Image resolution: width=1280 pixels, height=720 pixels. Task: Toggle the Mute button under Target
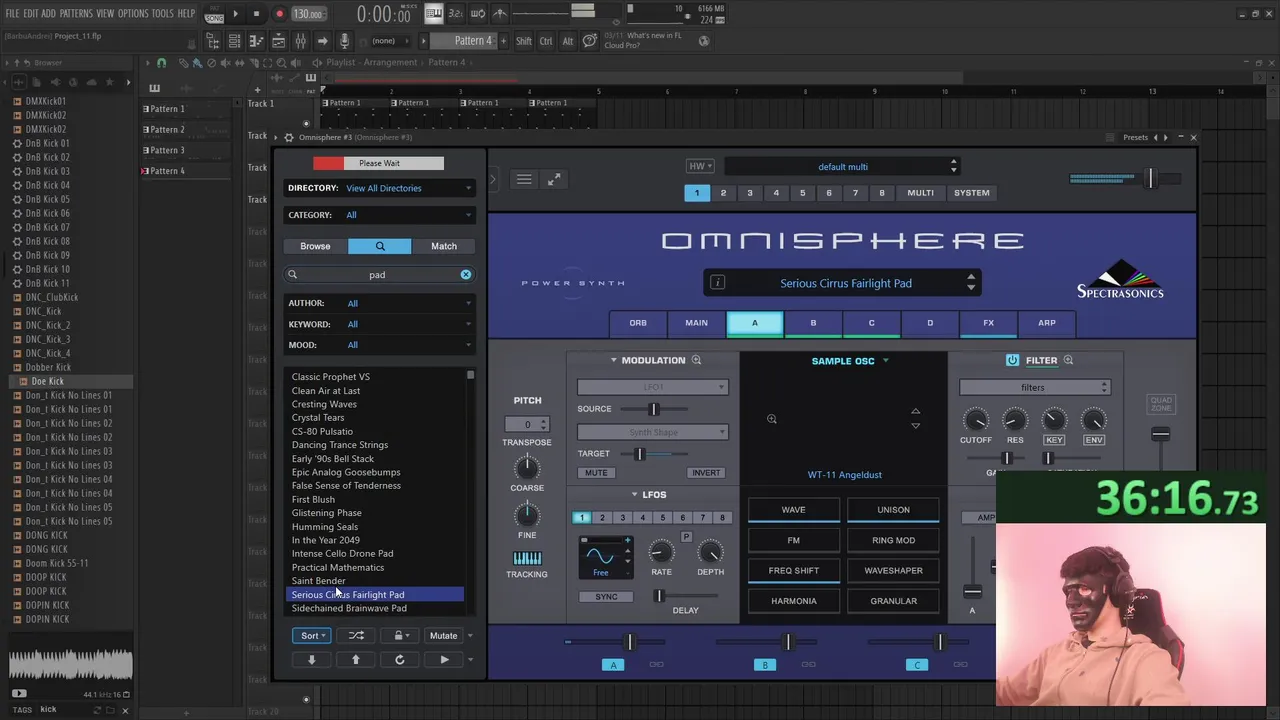(596, 473)
